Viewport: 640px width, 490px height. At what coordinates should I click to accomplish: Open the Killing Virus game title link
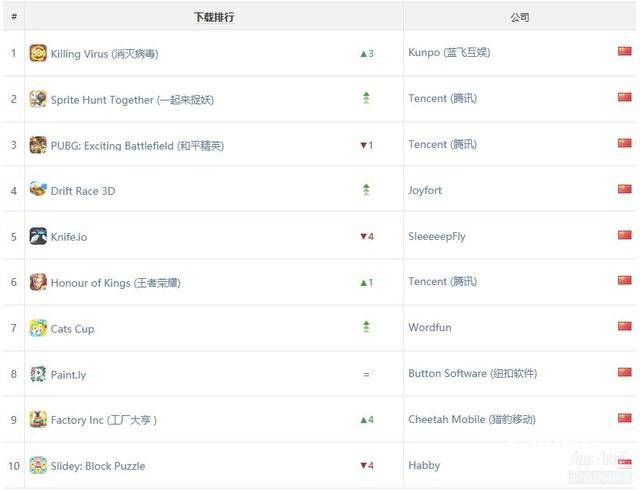[104, 54]
